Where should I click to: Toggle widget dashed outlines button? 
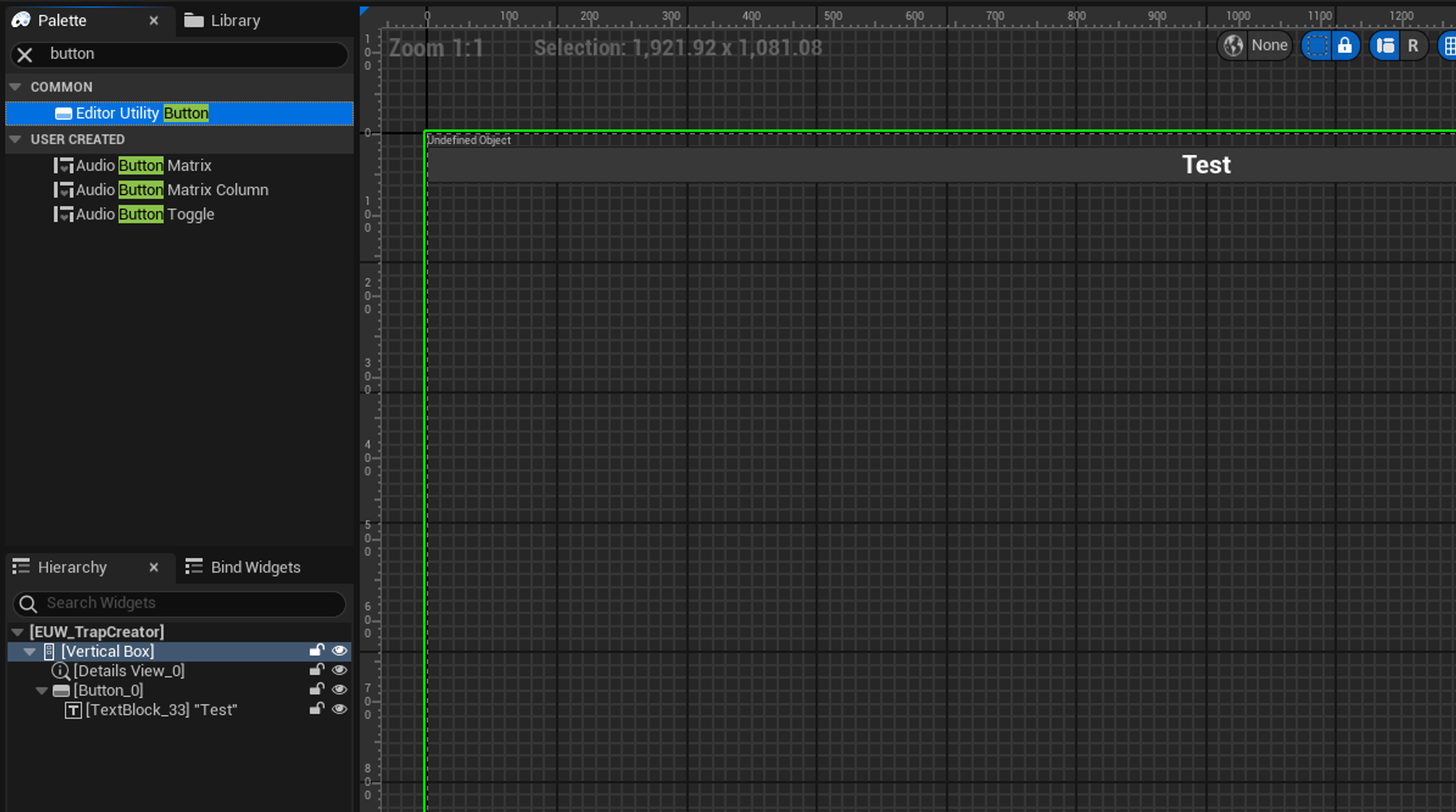point(1317,46)
